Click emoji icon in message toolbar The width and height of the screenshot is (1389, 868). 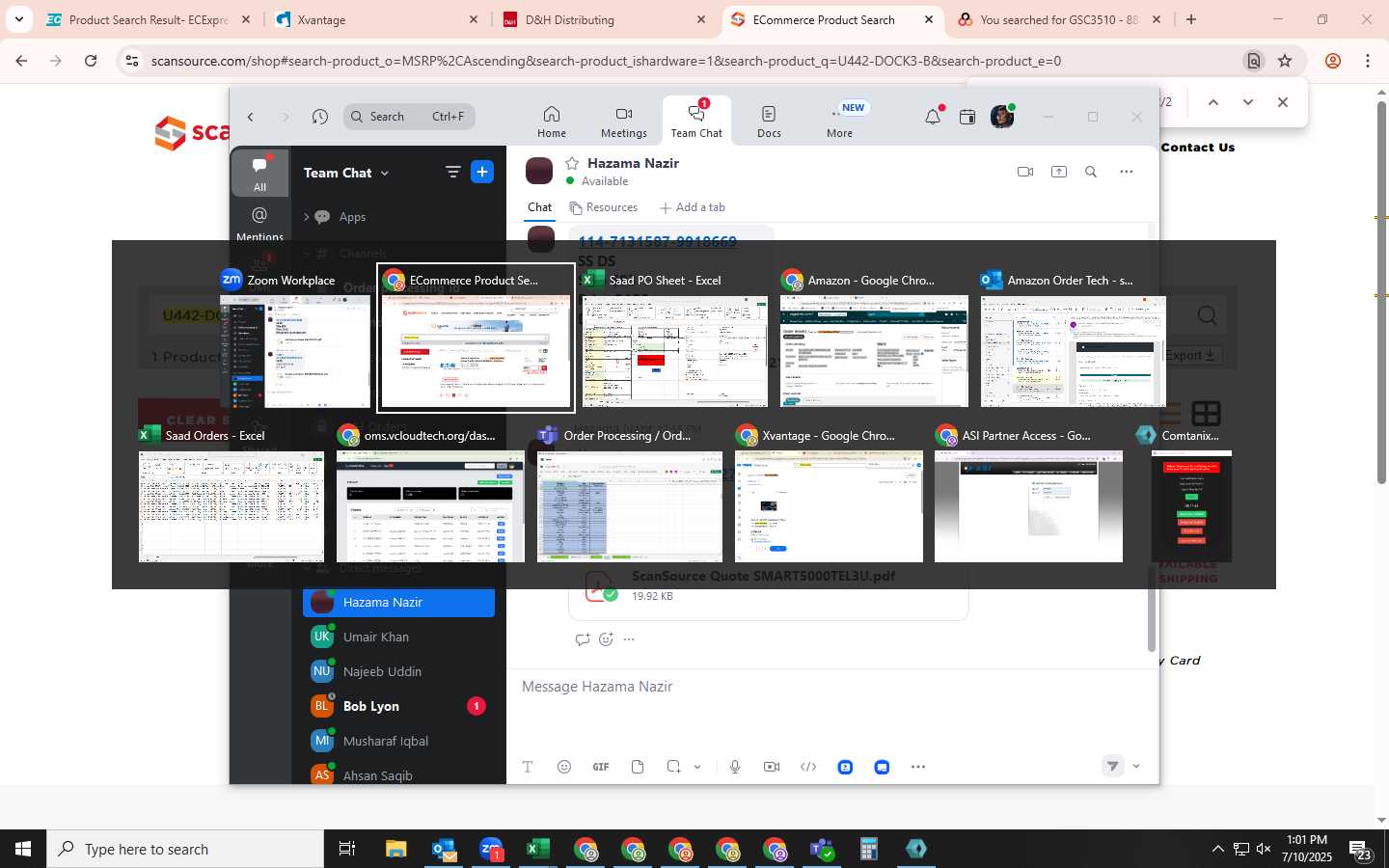[564, 767]
